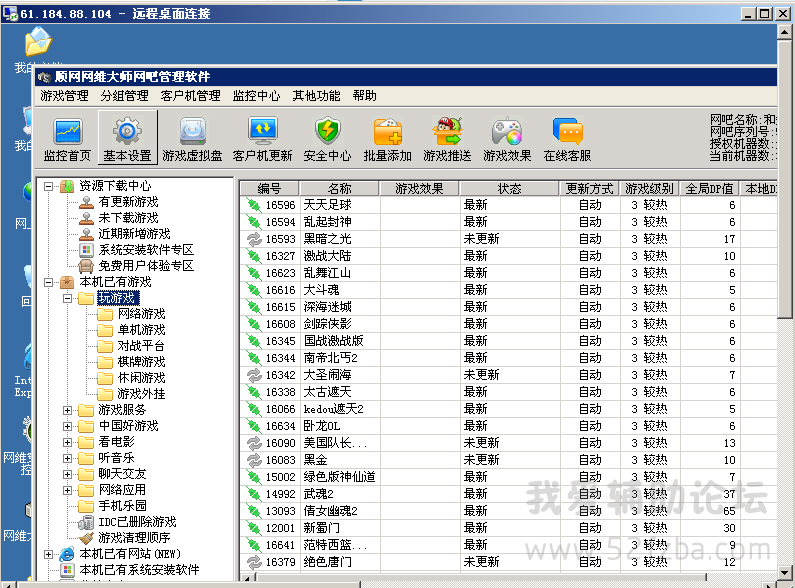Sort by the 更新方式 column header

(x=590, y=189)
